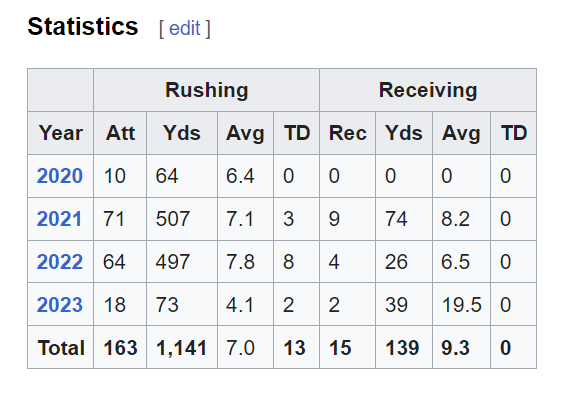Viewport: 569px width, 393px height.
Task: Select the 139 total receiving yards cell
Action: point(404,348)
